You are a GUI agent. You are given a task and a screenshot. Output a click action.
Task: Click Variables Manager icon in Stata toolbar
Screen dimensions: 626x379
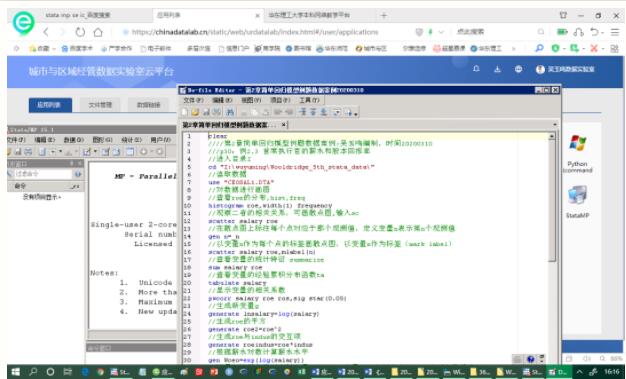(130, 152)
